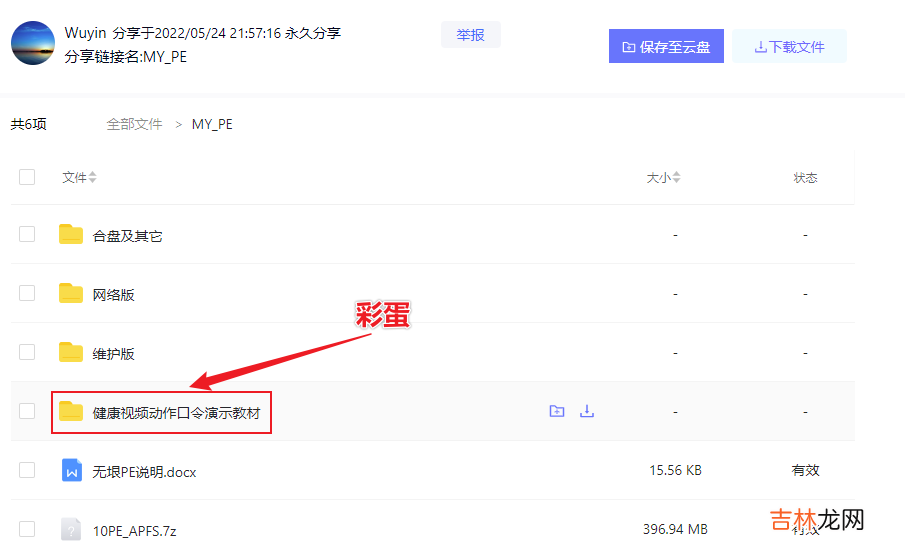Check the box for 合盘及其它 folder
This screenshot has width=905, height=555.
point(27,235)
